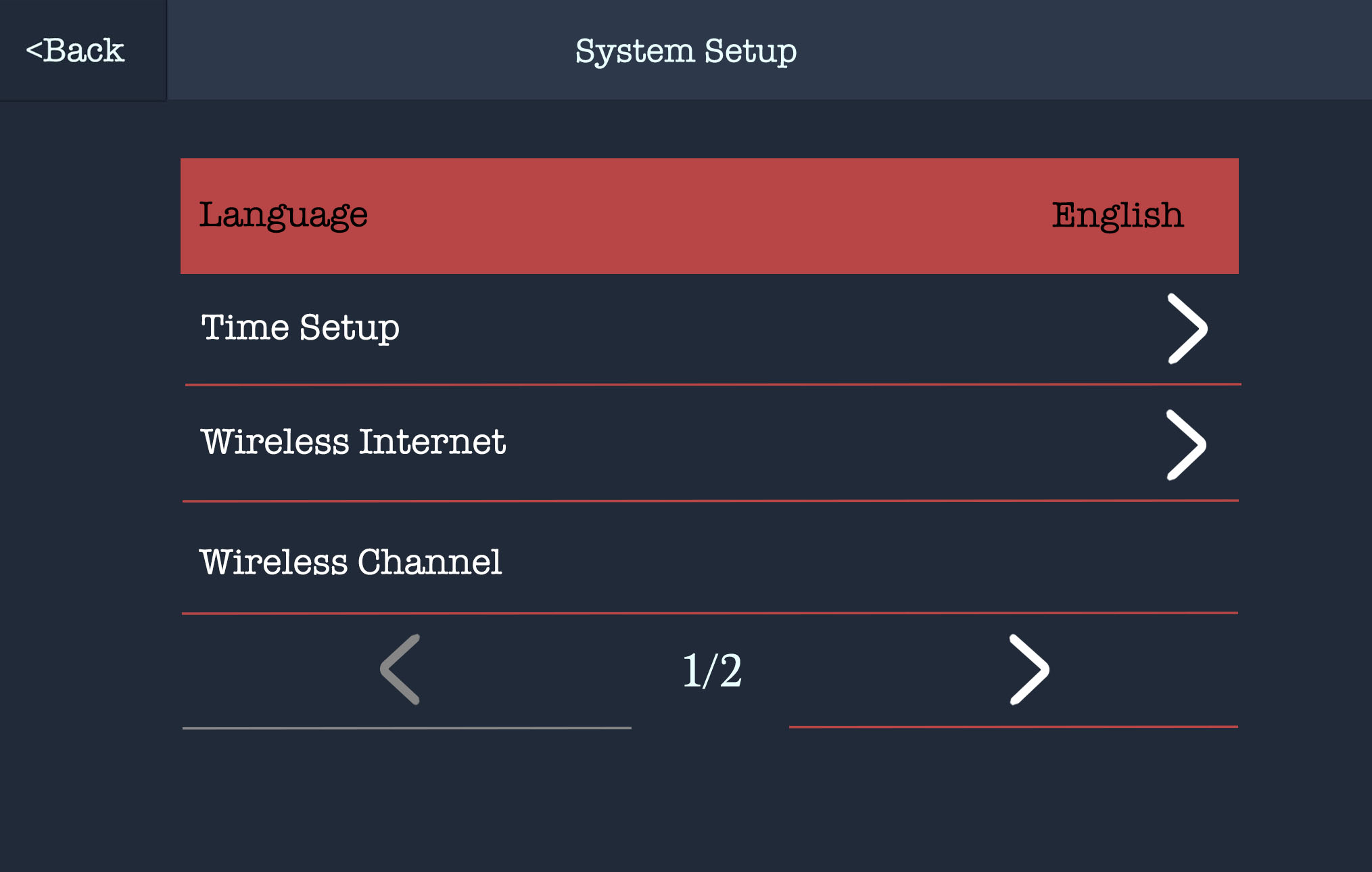Change the English language value
The height and width of the screenshot is (872, 1372).
[x=1117, y=216]
